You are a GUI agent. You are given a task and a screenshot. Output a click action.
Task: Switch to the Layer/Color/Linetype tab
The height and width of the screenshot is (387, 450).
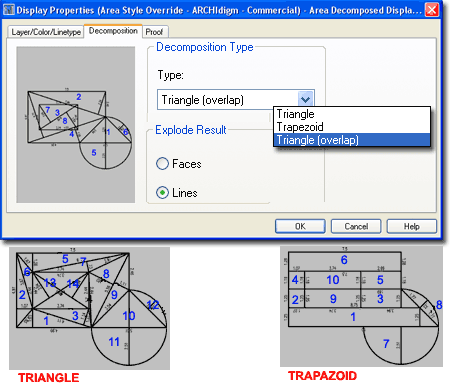point(46,32)
